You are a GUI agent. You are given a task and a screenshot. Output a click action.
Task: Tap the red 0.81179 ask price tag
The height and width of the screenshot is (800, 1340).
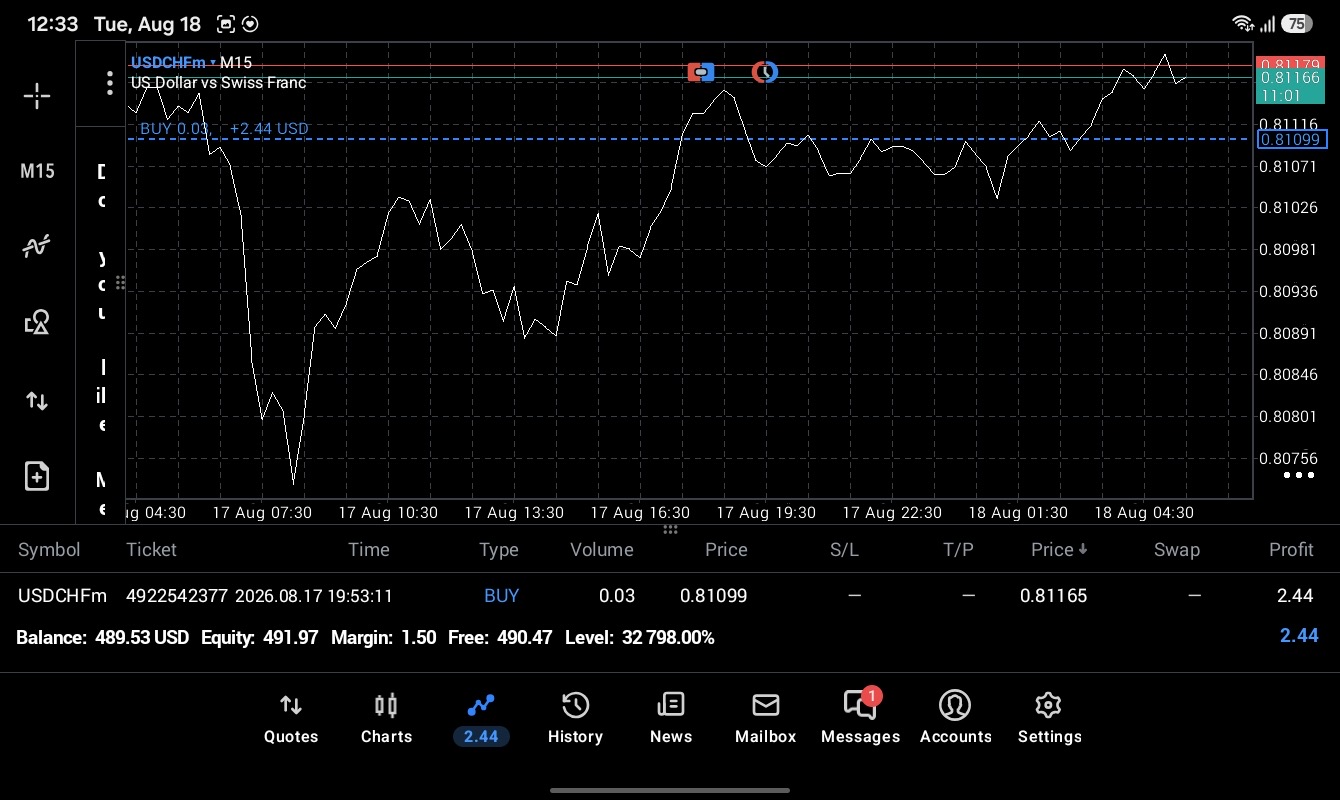click(x=1289, y=65)
